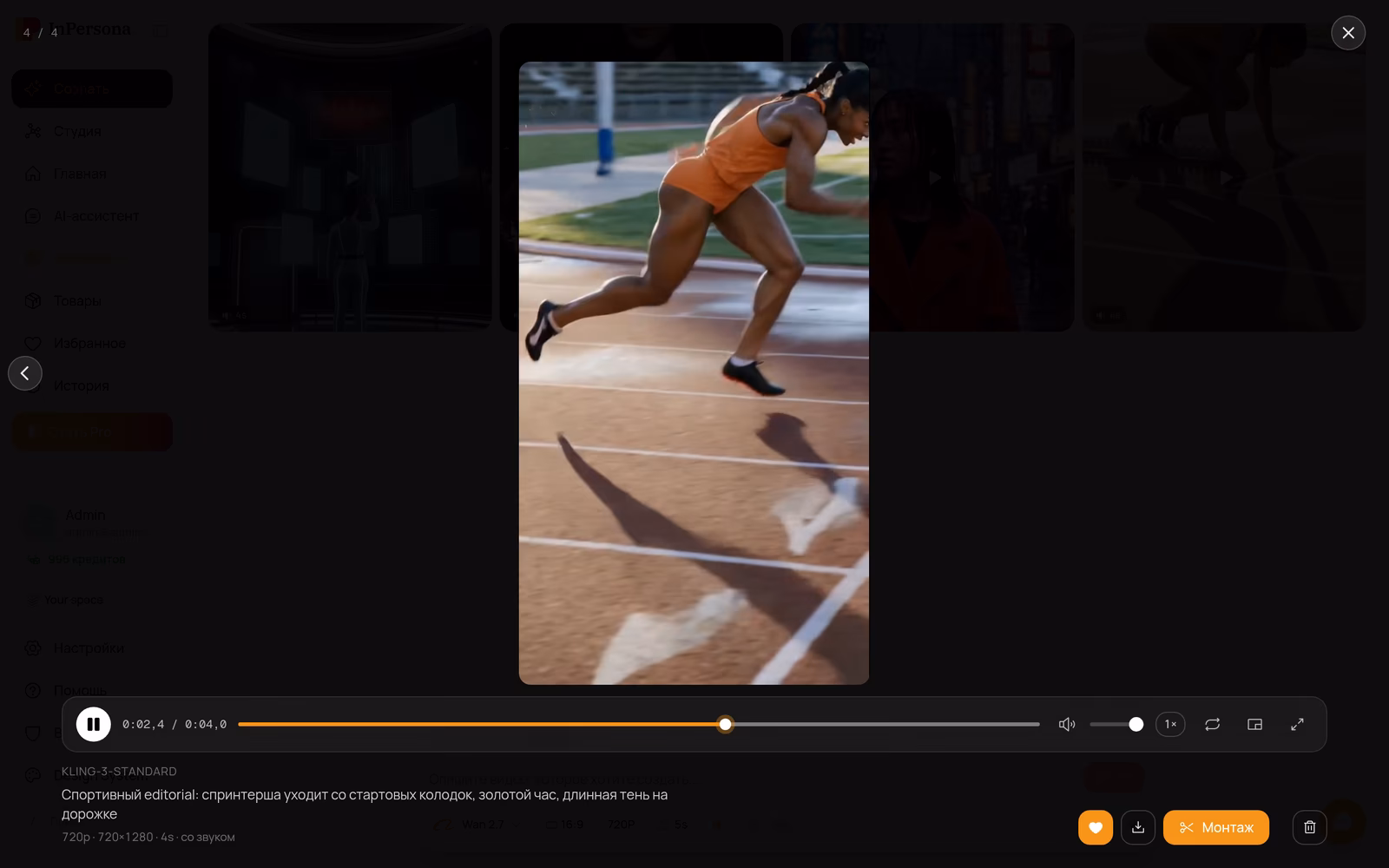The height and width of the screenshot is (868, 1389).
Task: Close the video lightbox
Action: (1348, 33)
